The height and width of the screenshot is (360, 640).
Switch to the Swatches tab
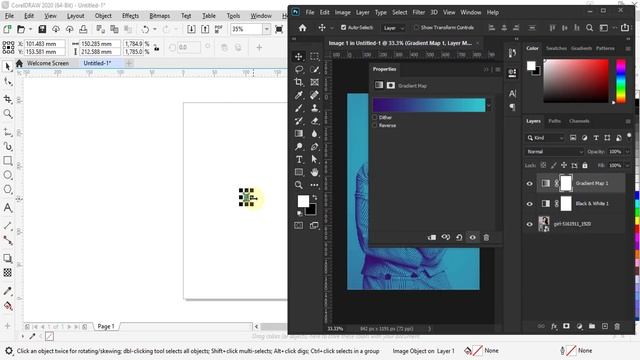[556, 48]
